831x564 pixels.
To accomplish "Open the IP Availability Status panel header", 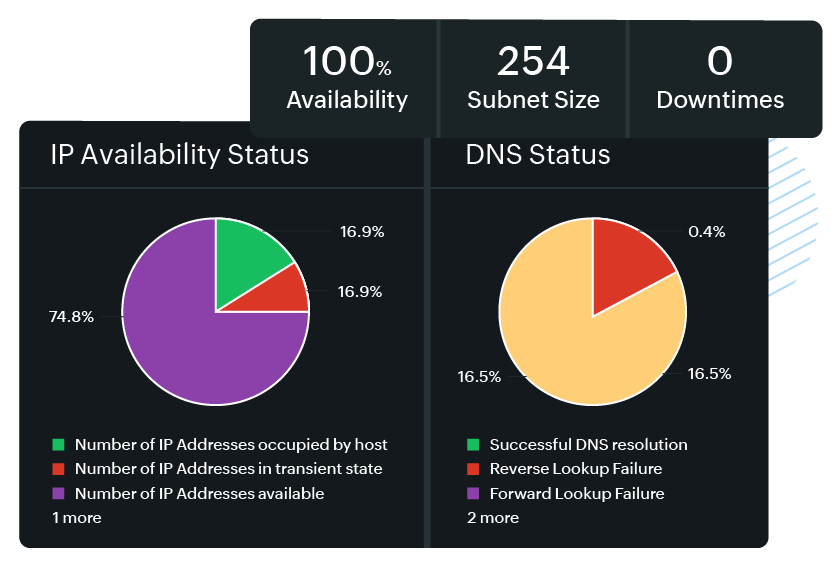I will [179, 155].
